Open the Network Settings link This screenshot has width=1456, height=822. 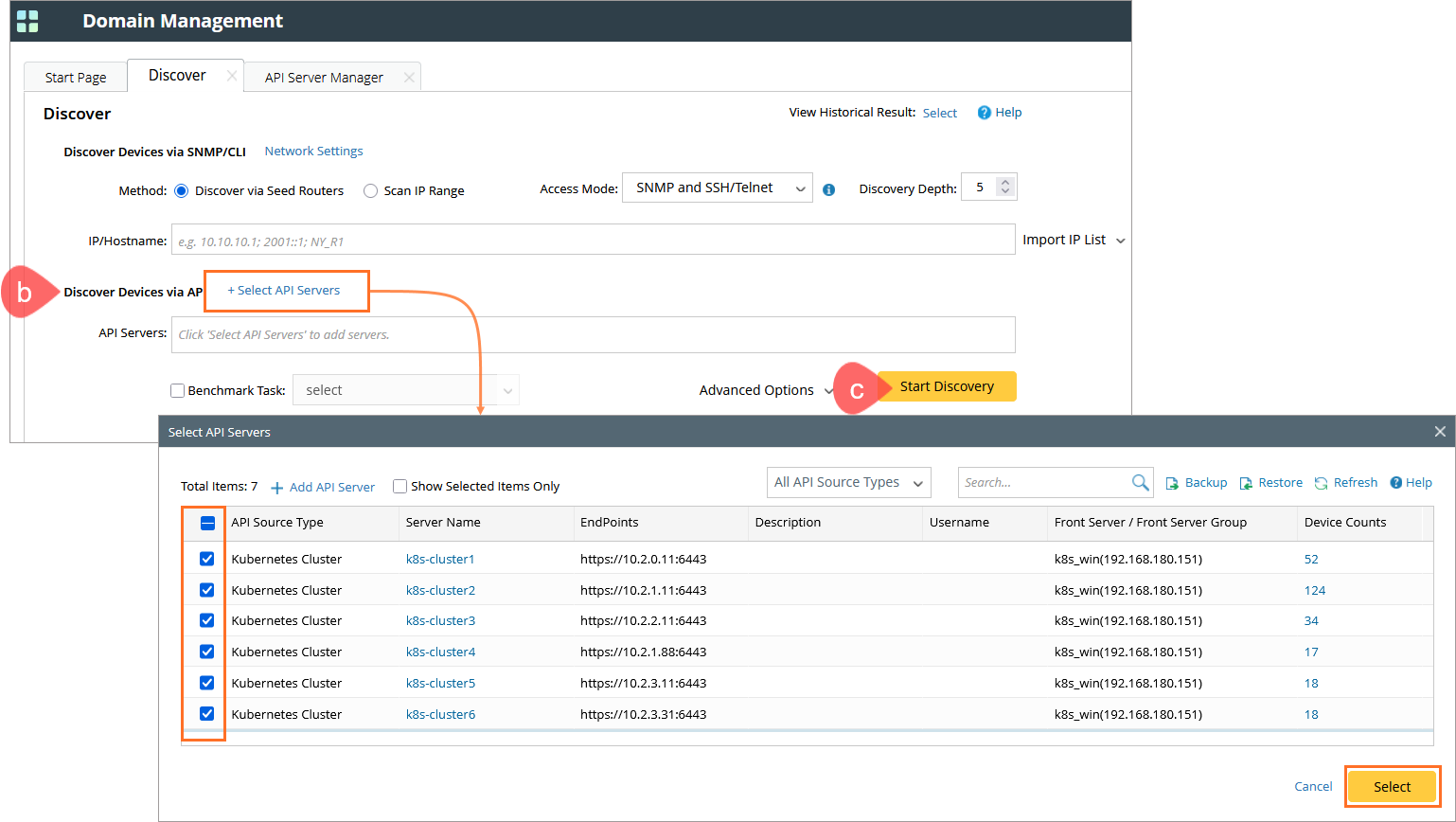(x=313, y=152)
